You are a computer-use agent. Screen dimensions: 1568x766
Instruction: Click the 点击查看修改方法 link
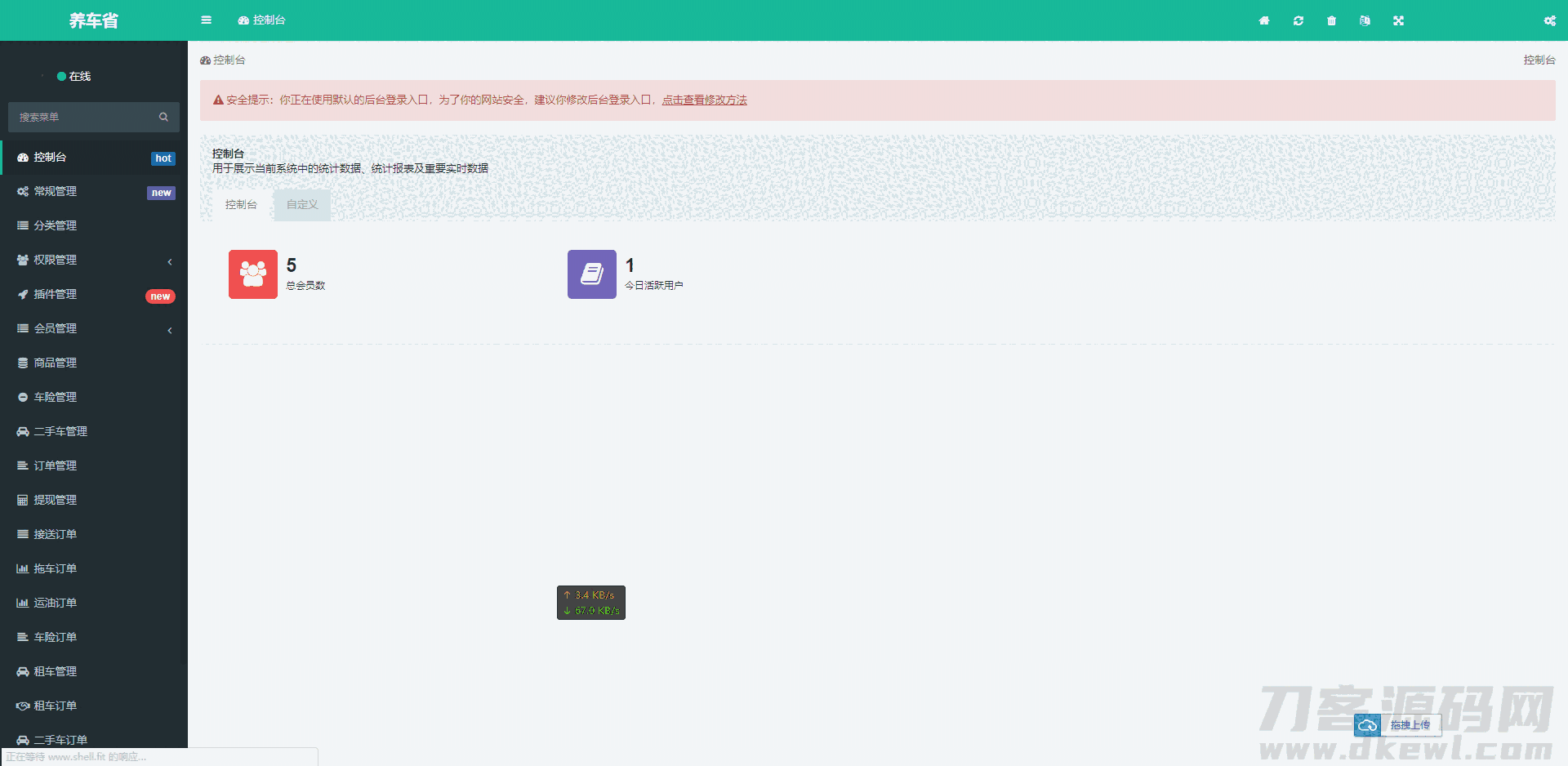click(x=705, y=100)
